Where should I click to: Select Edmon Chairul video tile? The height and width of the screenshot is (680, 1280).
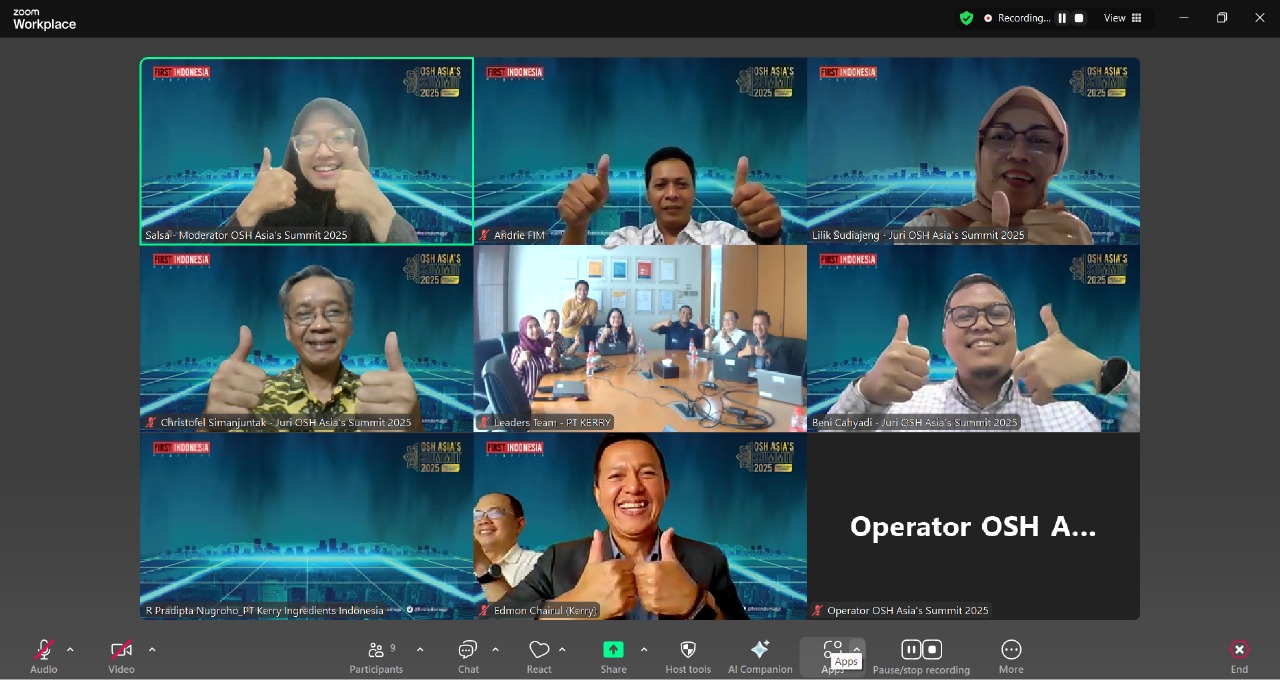pos(640,526)
